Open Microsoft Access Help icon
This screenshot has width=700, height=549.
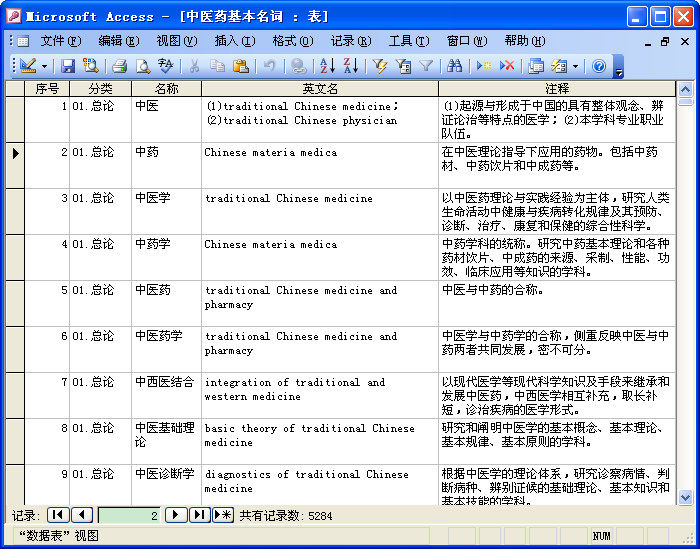click(x=599, y=66)
